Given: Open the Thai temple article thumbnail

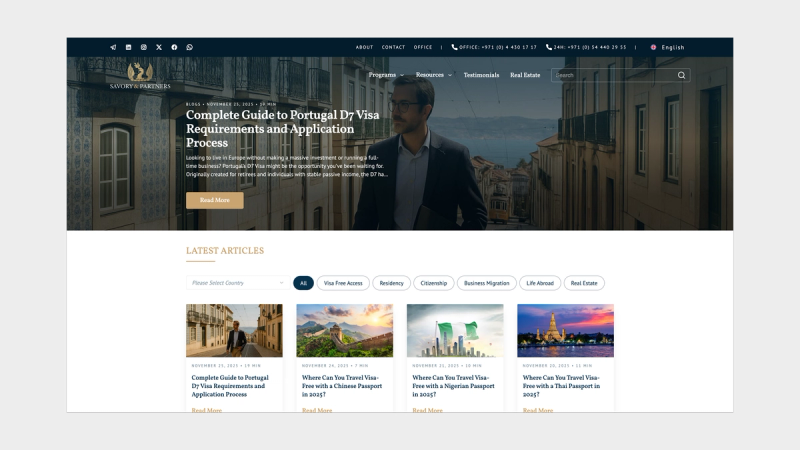Looking at the screenshot, I should coord(565,331).
